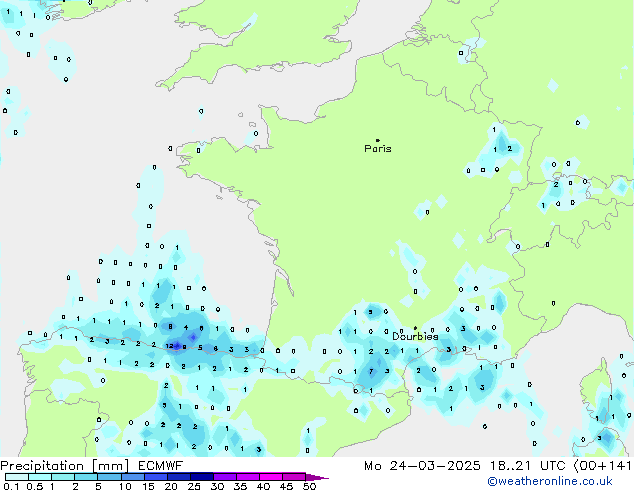Click the 'Precipitation [mm]' title text
The width and height of the screenshot is (634, 490).
pos(65,466)
